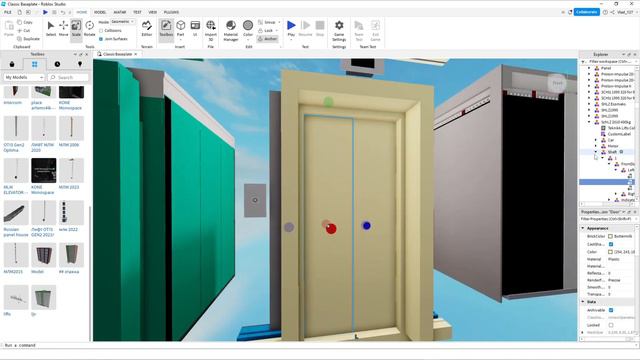Click Cut in Clipboard group
The width and height of the screenshot is (640, 360).
pos(24,31)
